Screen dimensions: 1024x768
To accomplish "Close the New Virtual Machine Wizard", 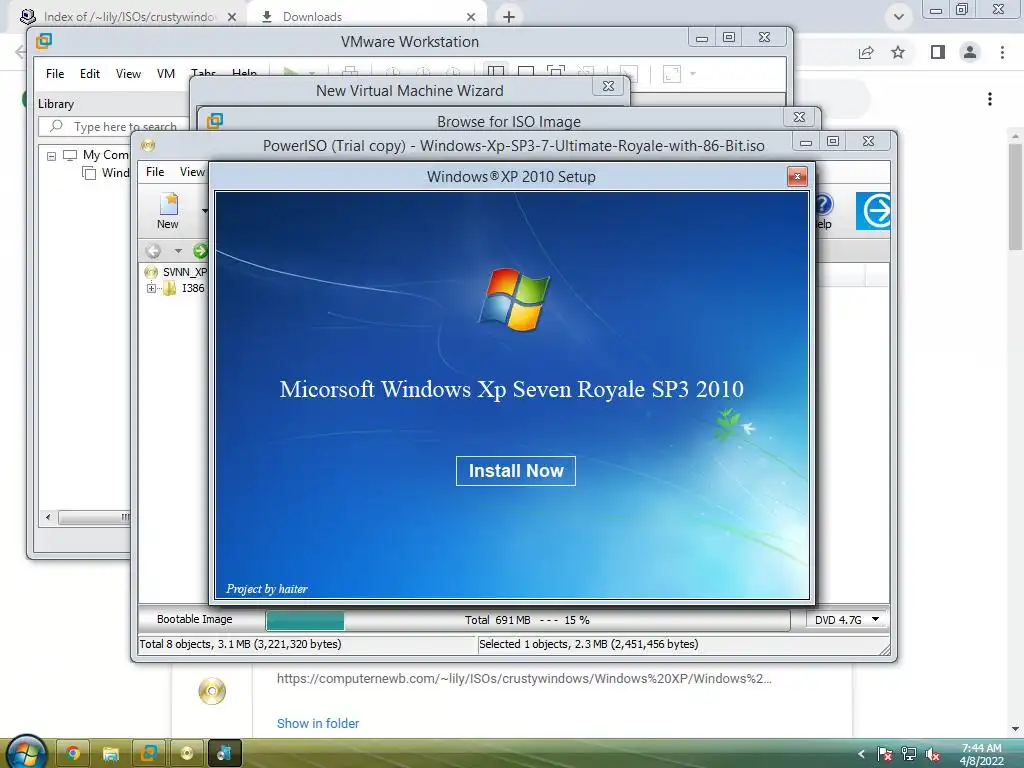I will coord(608,86).
